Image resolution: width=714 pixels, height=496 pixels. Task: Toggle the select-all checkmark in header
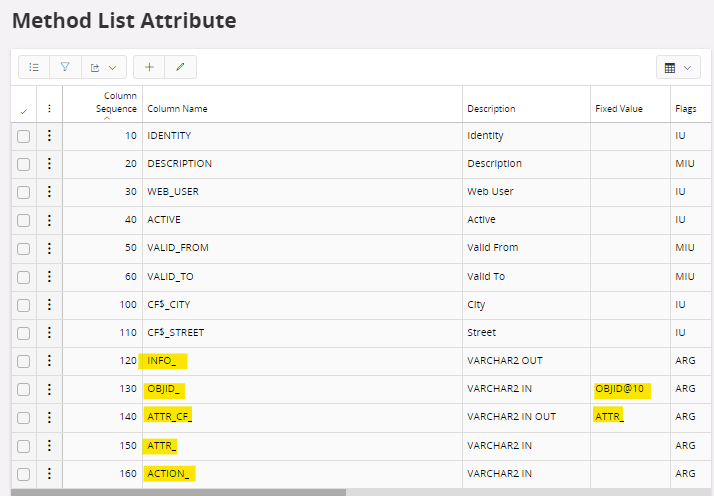point(24,110)
